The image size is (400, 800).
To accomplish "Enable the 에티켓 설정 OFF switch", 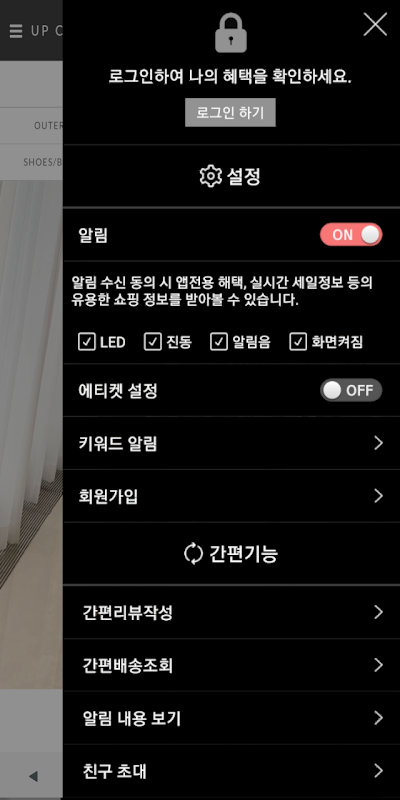I will click(x=351, y=390).
